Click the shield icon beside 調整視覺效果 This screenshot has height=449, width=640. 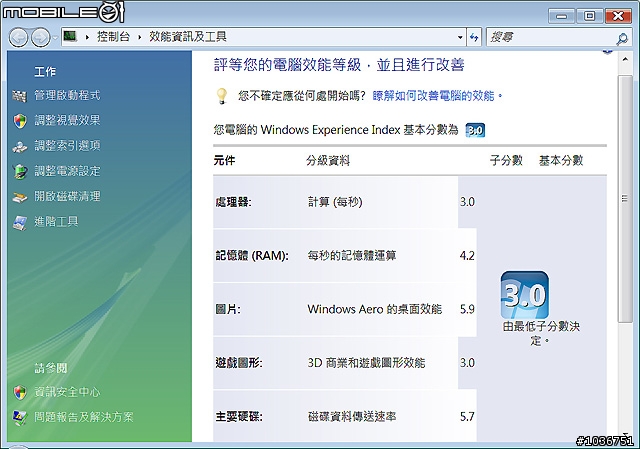(20, 121)
